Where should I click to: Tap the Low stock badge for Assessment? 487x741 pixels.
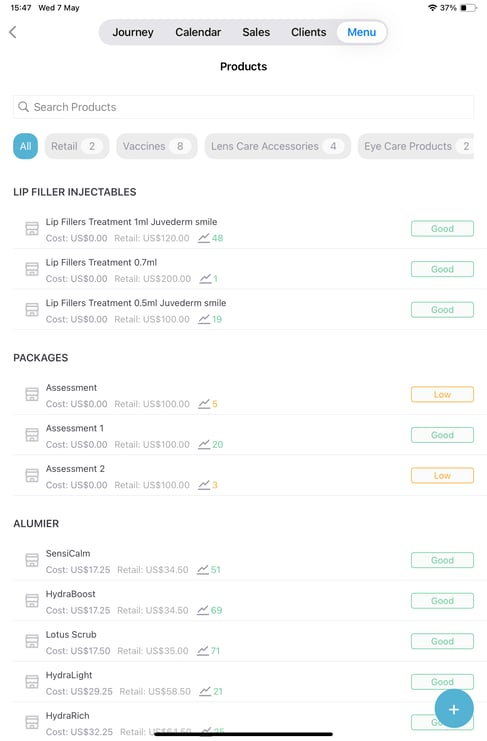[442, 394]
